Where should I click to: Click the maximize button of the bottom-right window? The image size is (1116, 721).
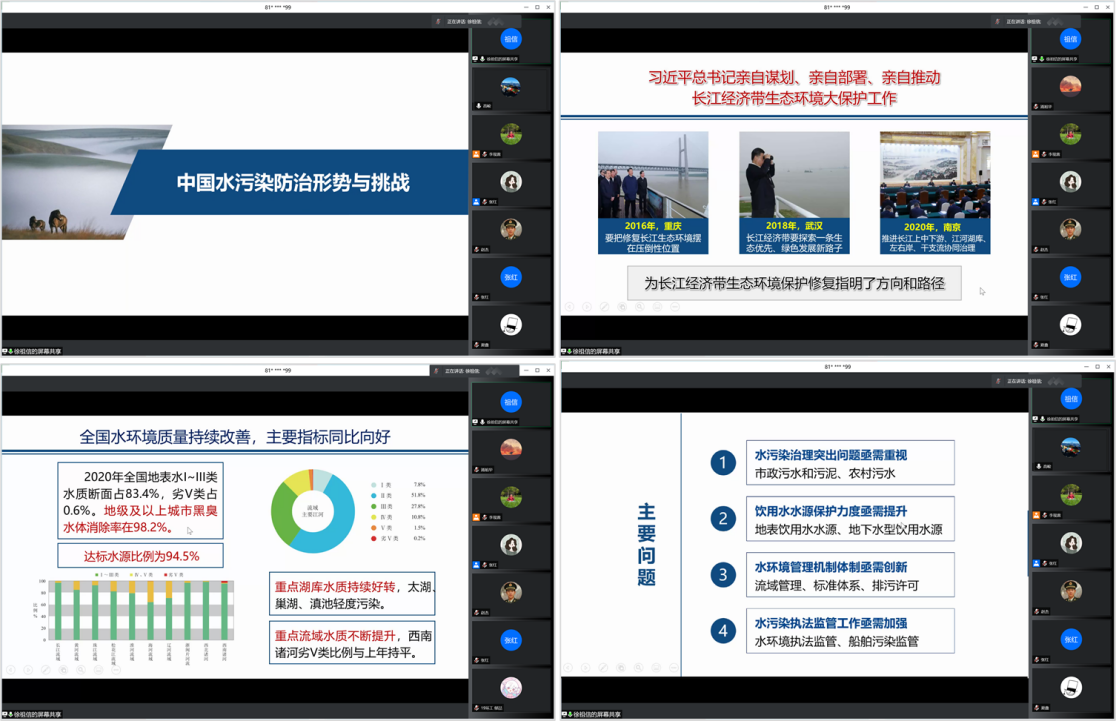click(1095, 367)
